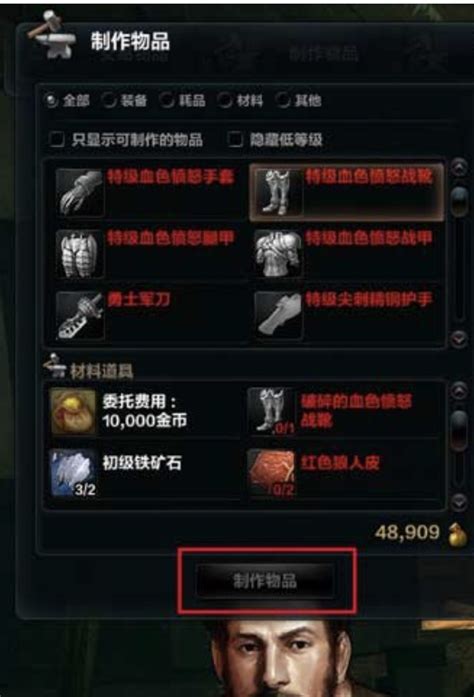Click the 破碎的血色愤怒战靴 material entry
This screenshot has height=697, width=474.
pyautogui.click(x=344, y=411)
